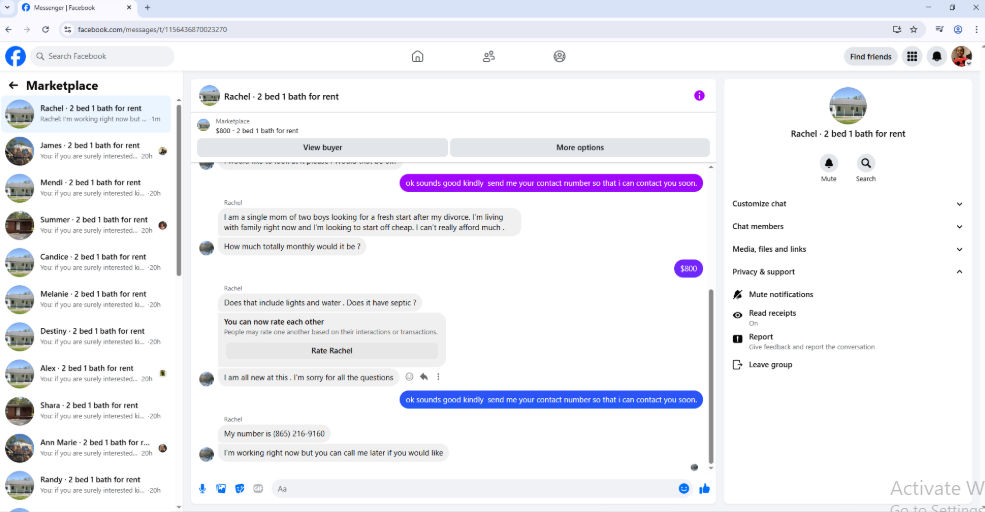Toggle Mute notifications option
This screenshot has height=512, width=985.
pyautogui.click(x=848, y=295)
